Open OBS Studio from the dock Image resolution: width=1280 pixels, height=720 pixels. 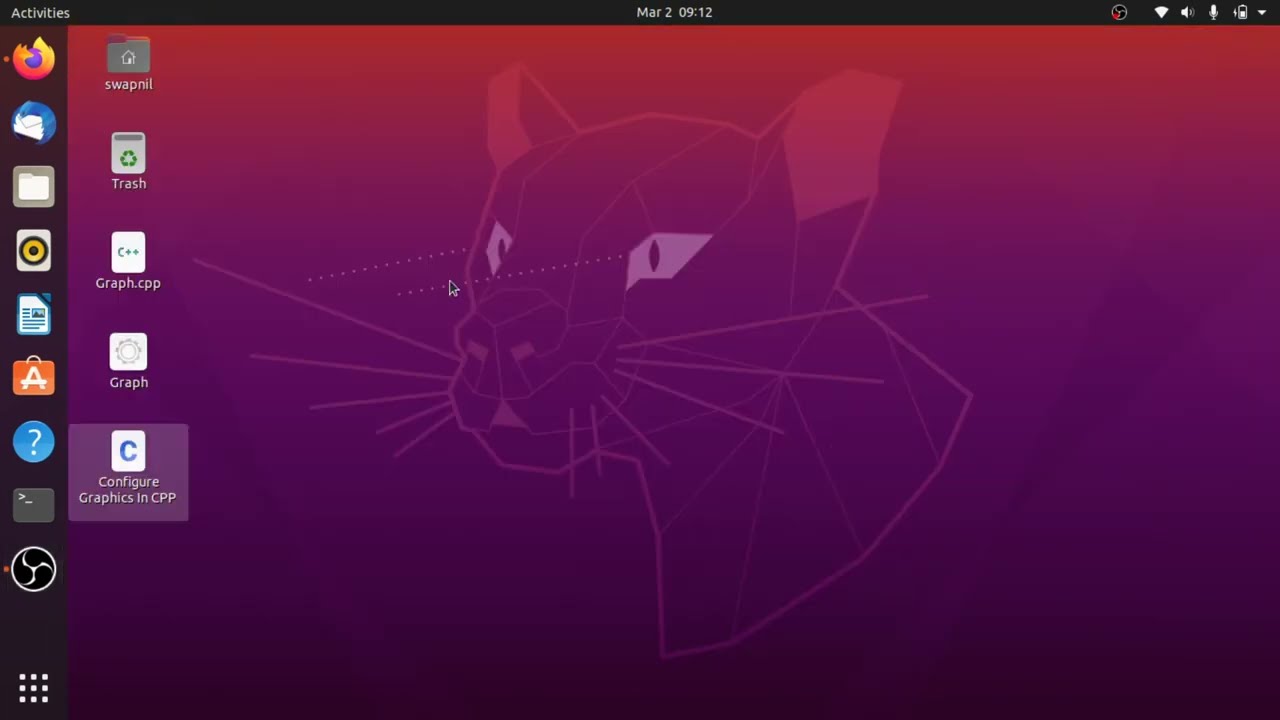(33, 569)
